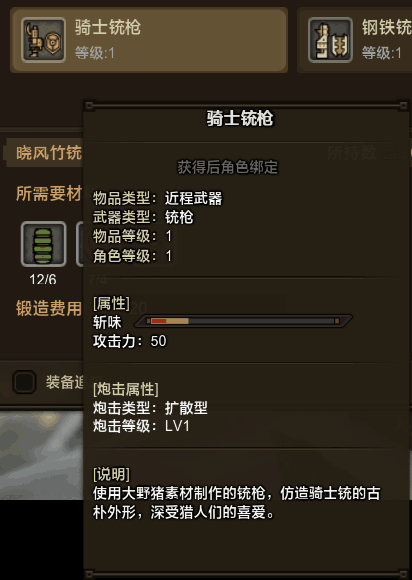Image resolution: width=412 pixels, height=580 pixels.
Task: Enable the 装备追踪 tracking checkbox
Action: pyautogui.click(x=24, y=382)
